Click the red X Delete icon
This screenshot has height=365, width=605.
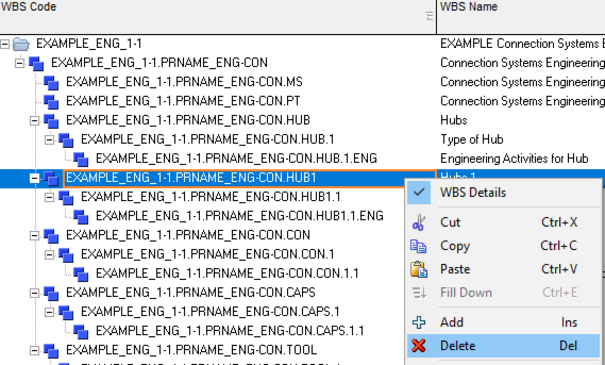[x=419, y=346]
